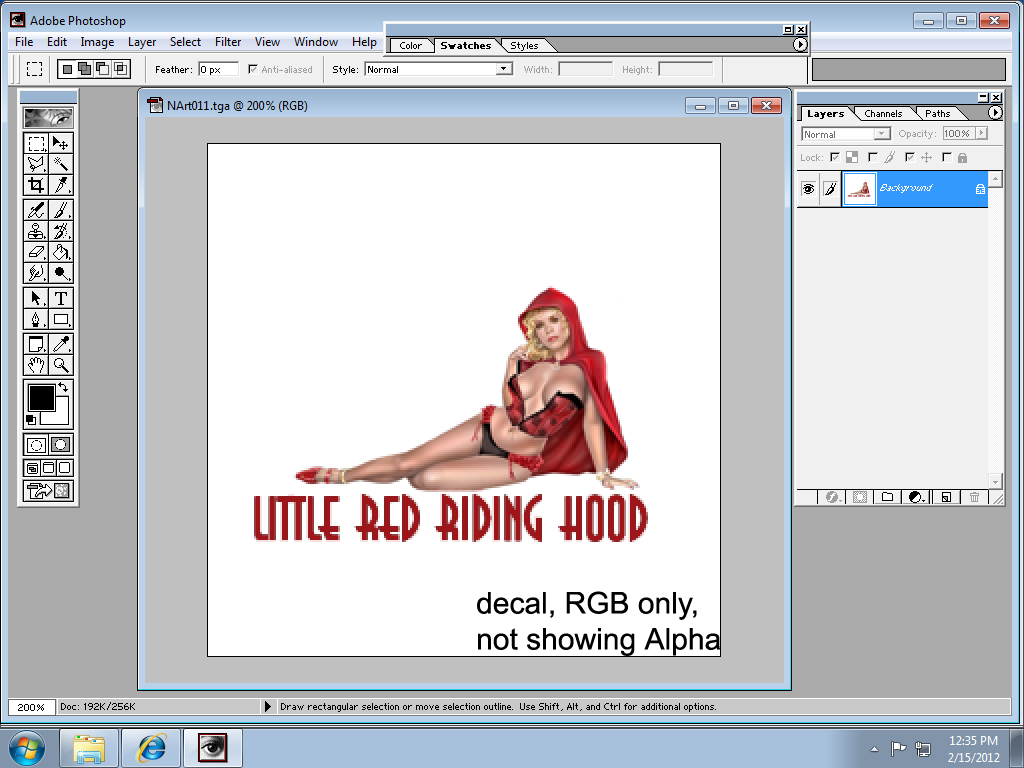Viewport: 1024px width, 768px height.
Task: Open status bar document info arrow
Action: (x=268, y=706)
